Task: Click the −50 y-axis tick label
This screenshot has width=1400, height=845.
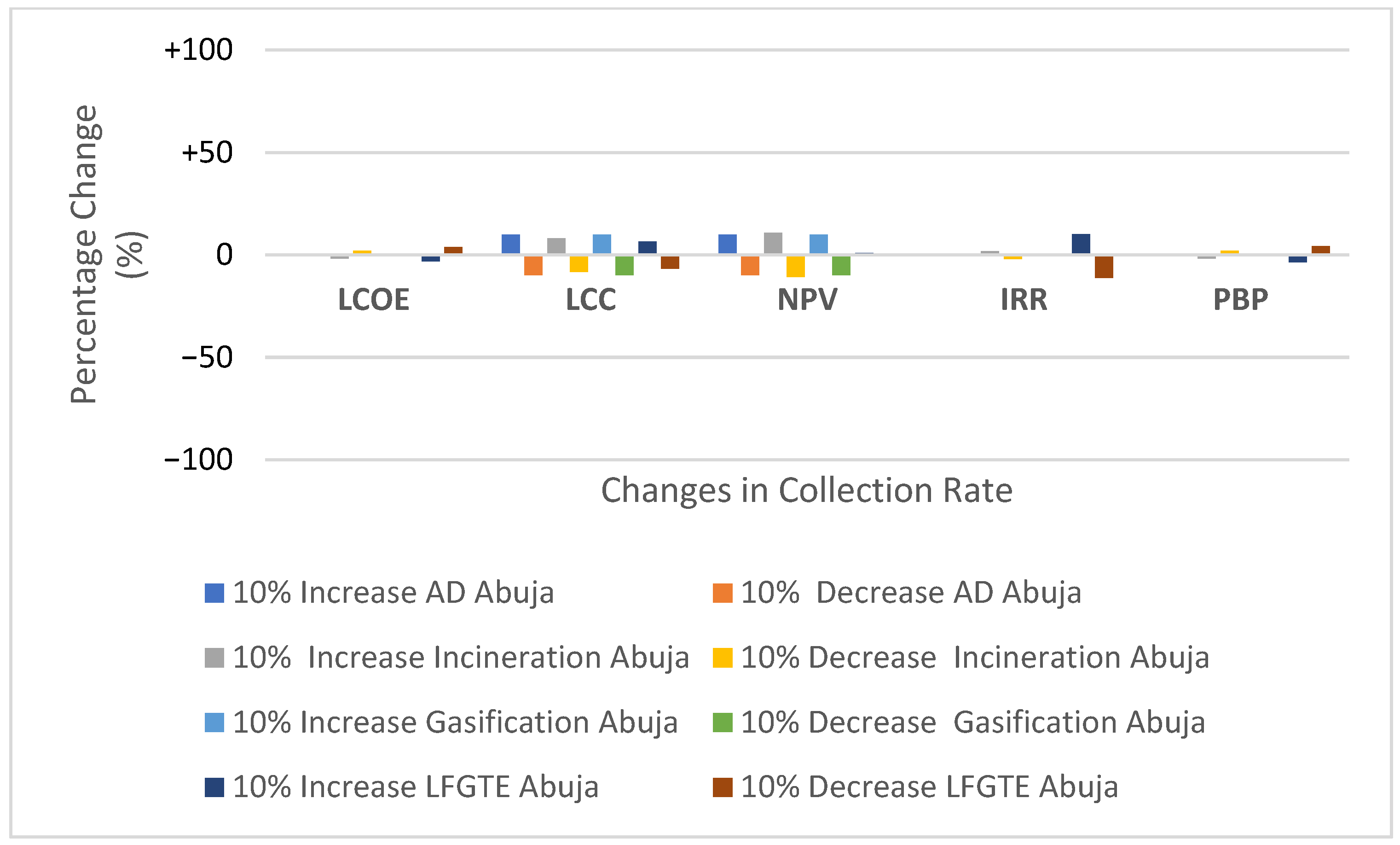Action: pyautogui.click(x=207, y=358)
